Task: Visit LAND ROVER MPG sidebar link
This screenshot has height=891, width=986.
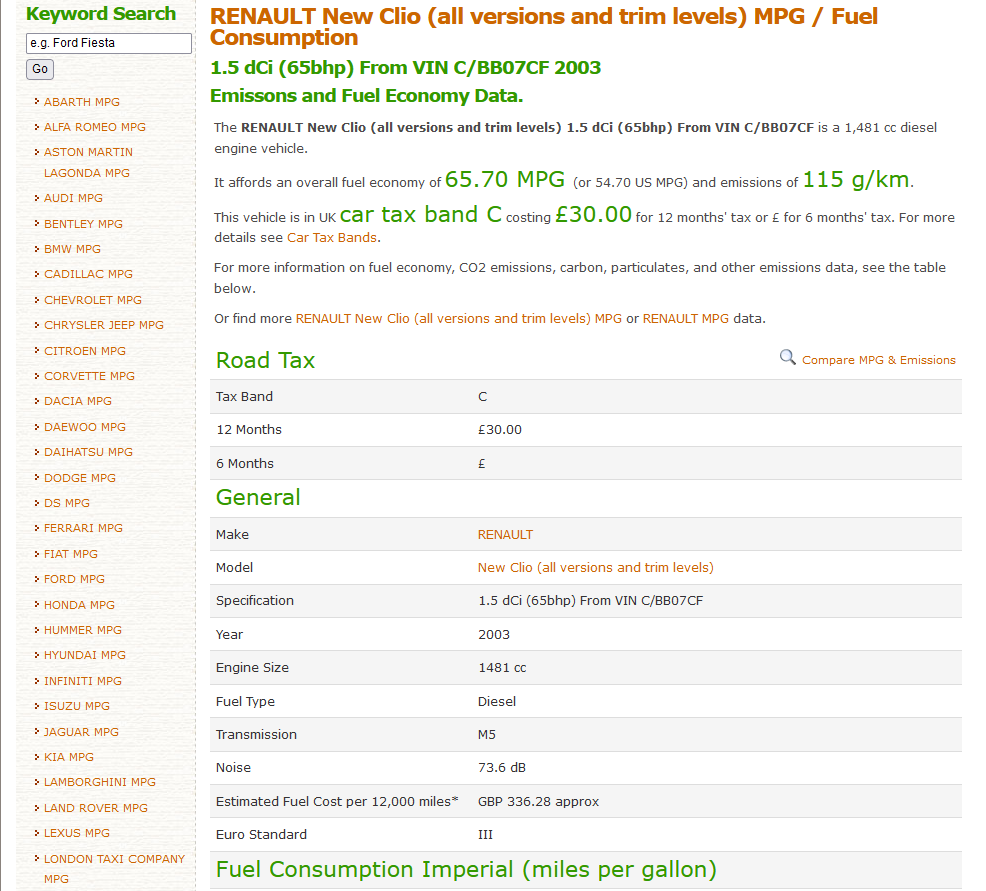Action: (95, 808)
